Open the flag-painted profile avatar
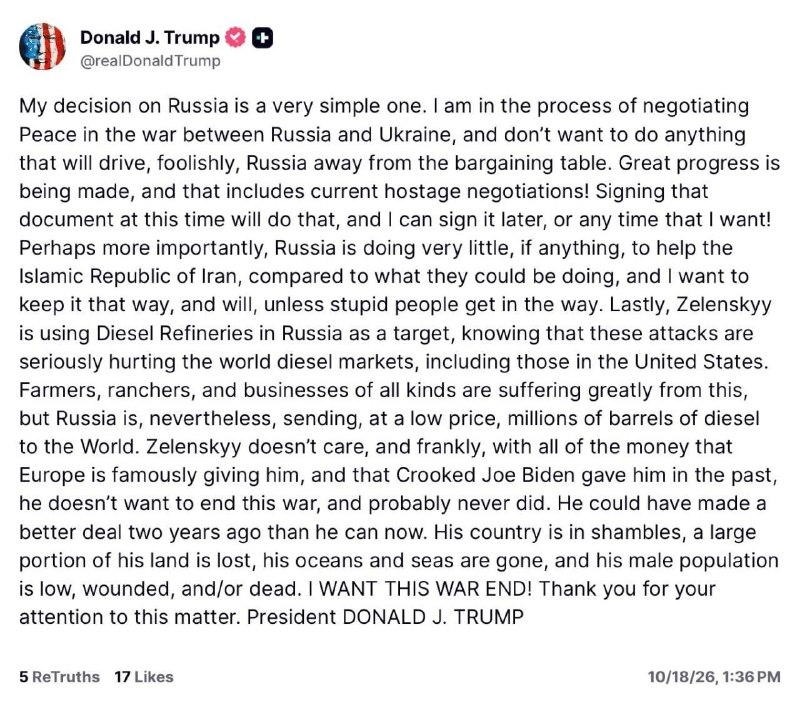This screenshot has width=800, height=707. tap(42, 46)
